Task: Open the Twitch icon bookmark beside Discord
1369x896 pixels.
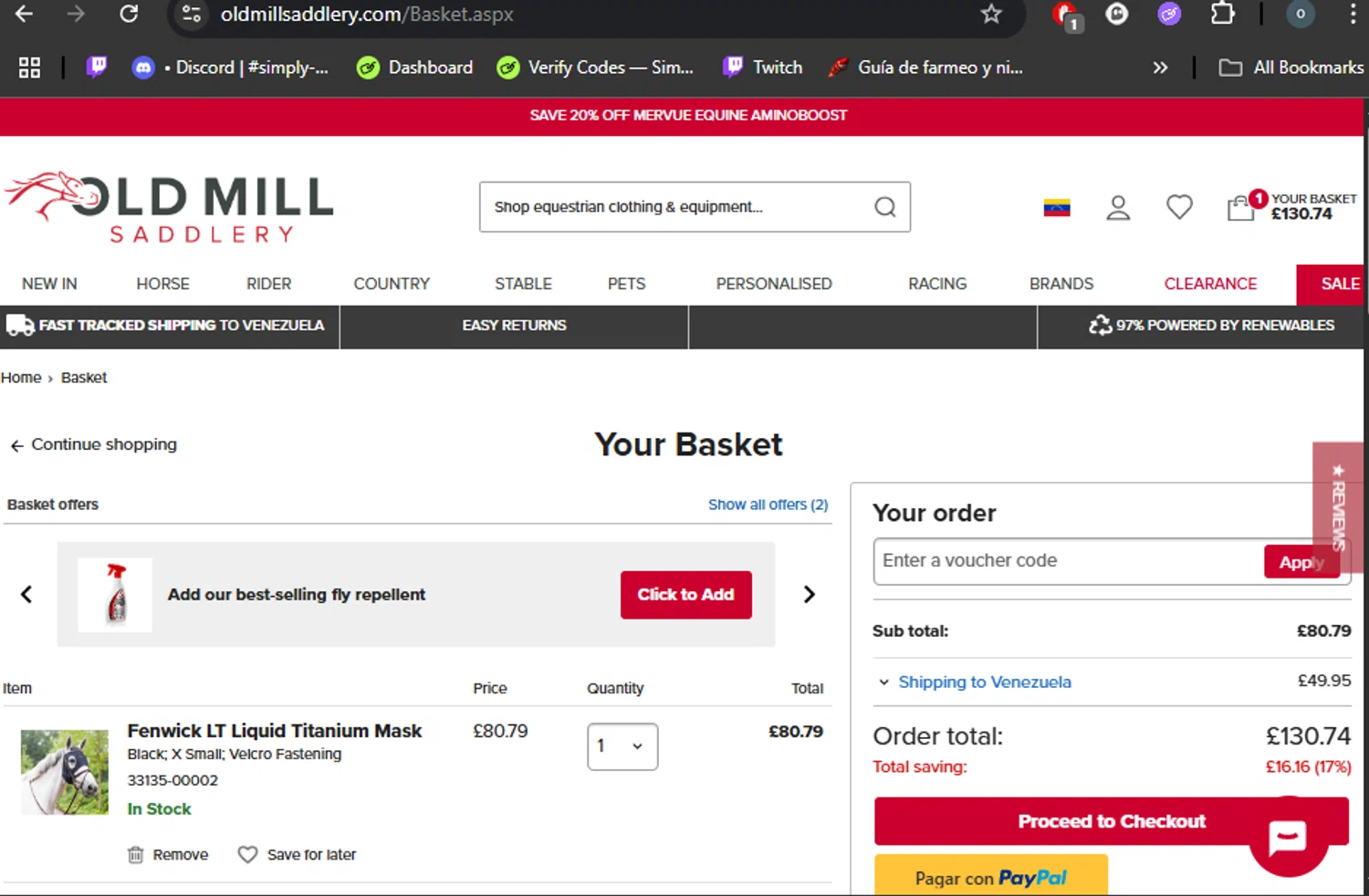Action: [97, 67]
